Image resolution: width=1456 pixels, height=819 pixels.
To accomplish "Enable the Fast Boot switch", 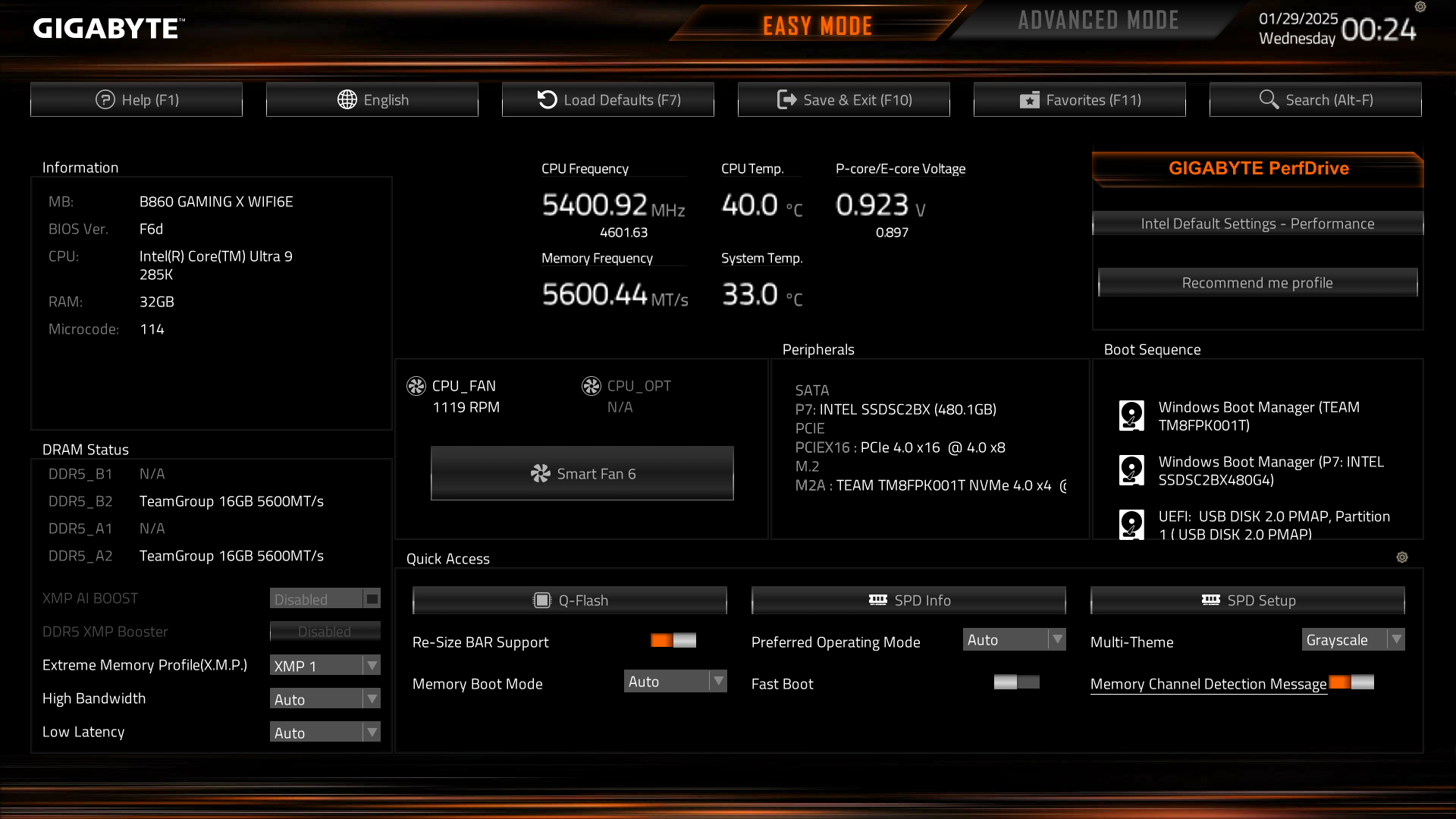I will click(x=1016, y=682).
